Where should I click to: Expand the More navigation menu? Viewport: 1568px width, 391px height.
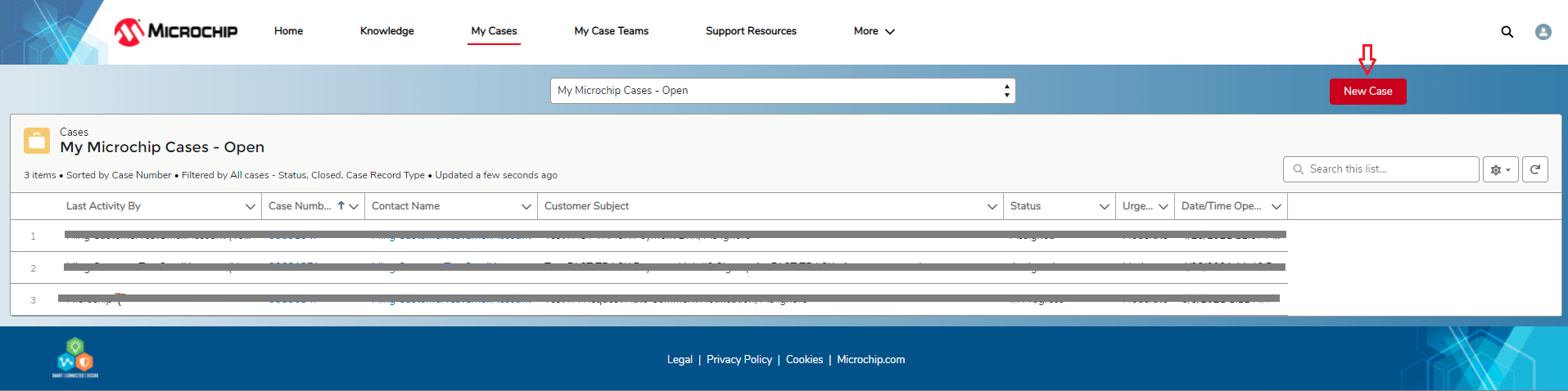(x=874, y=31)
